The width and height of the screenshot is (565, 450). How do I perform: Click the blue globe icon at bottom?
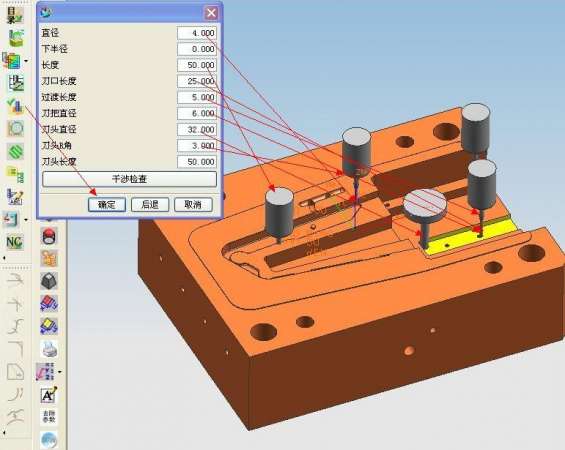(x=49, y=440)
